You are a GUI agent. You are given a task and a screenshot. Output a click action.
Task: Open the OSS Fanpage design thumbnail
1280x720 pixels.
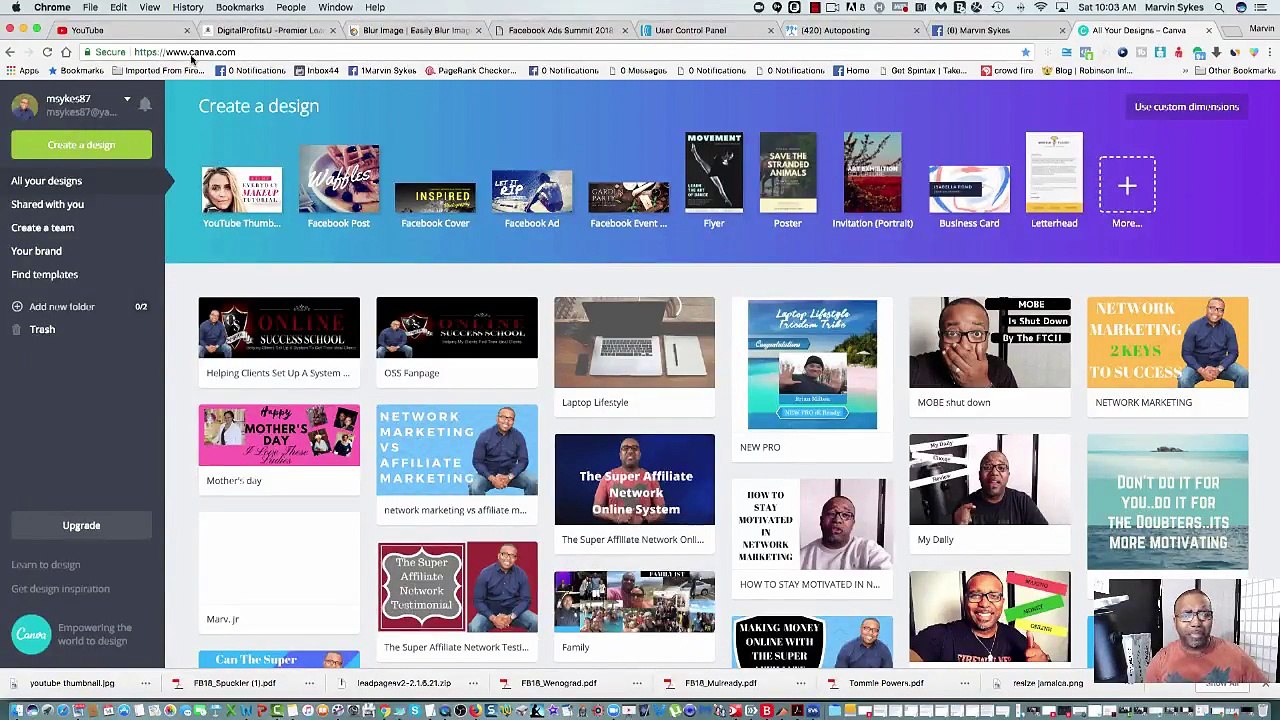coord(457,327)
